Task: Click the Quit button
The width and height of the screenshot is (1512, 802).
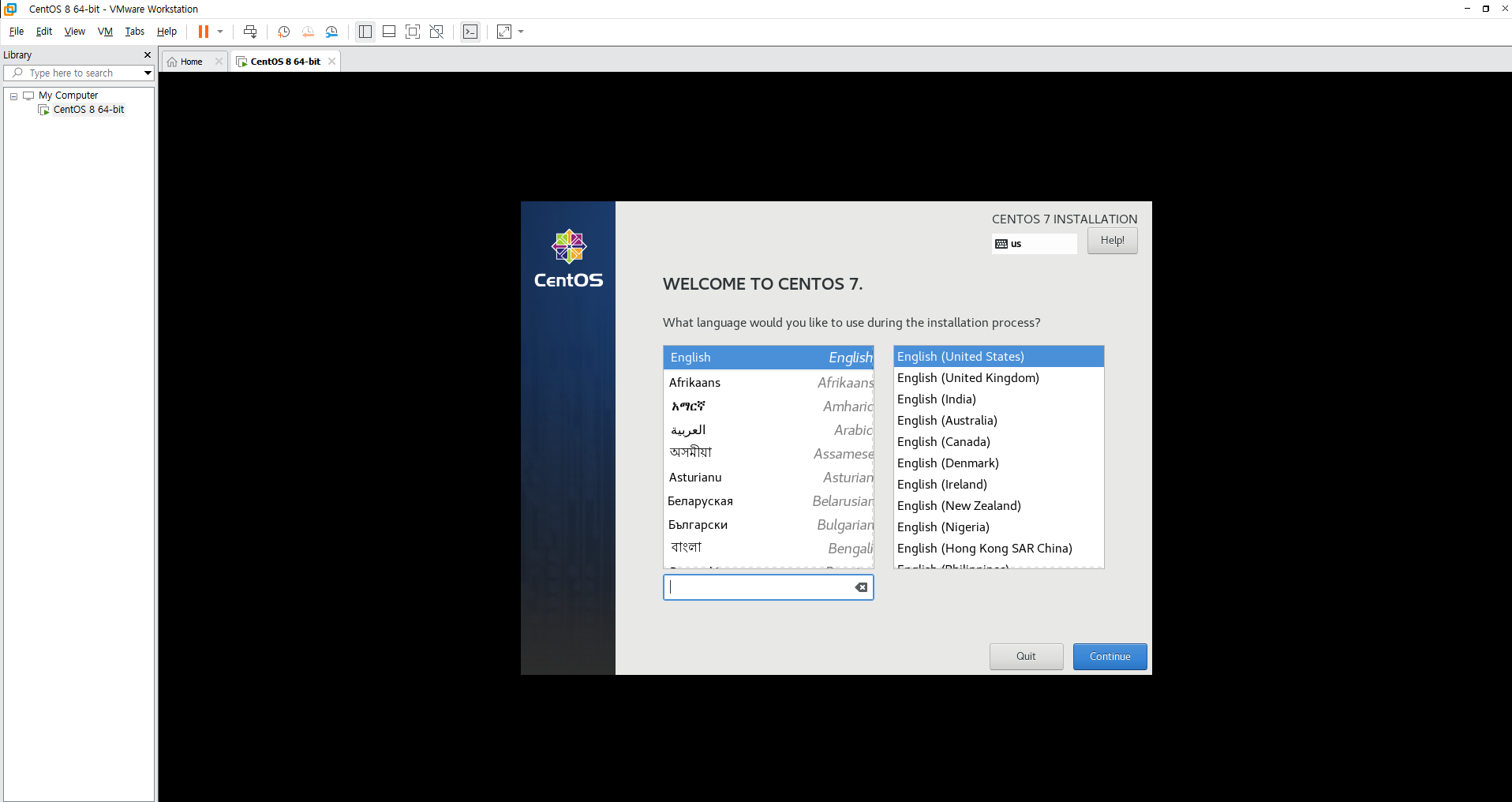Action: pyautogui.click(x=1026, y=657)
